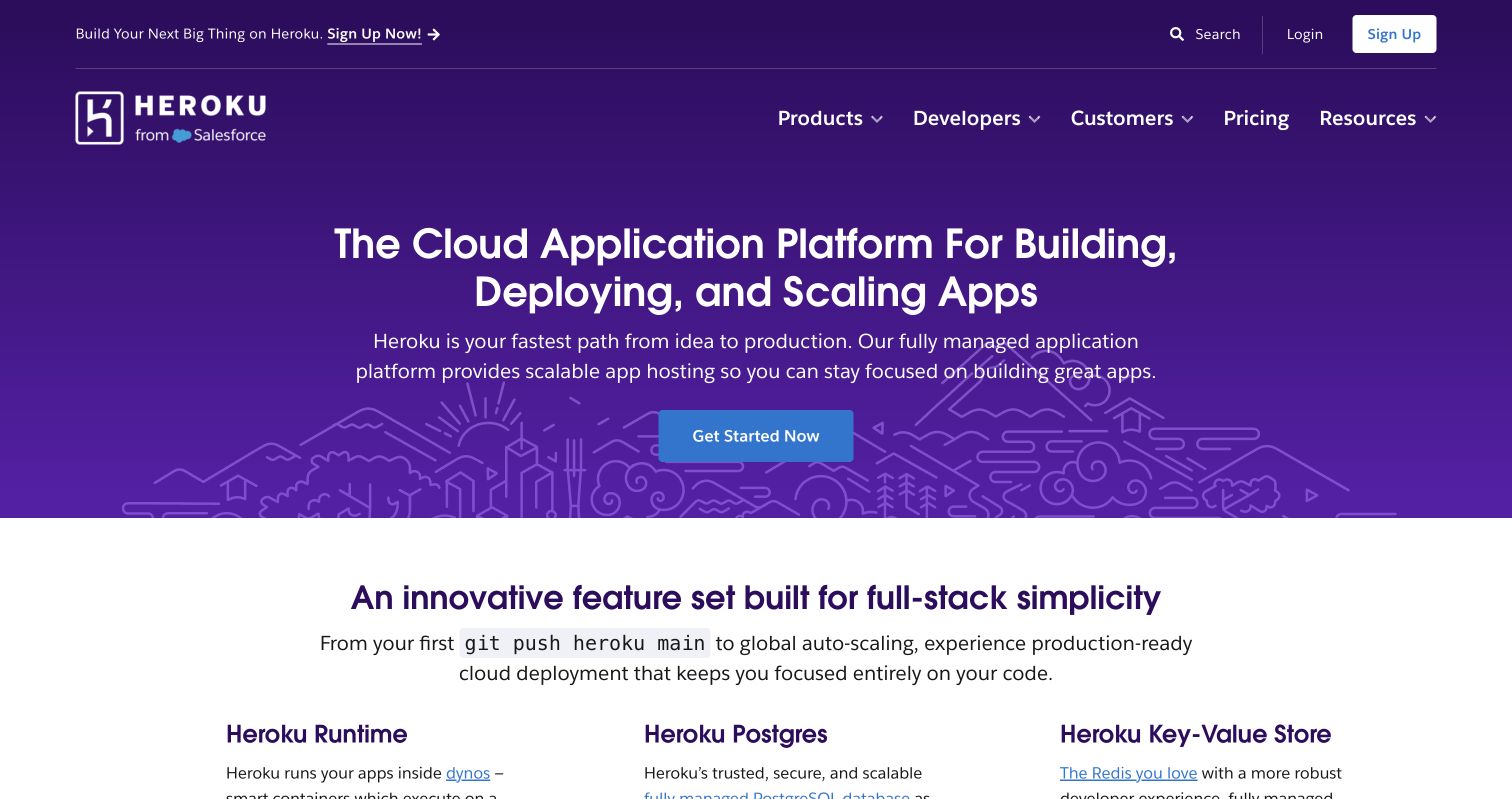This screenshot has height=799, width=1512.
Task: Click the Heroku Key-Value Store heading
Action: point(1195,734)
